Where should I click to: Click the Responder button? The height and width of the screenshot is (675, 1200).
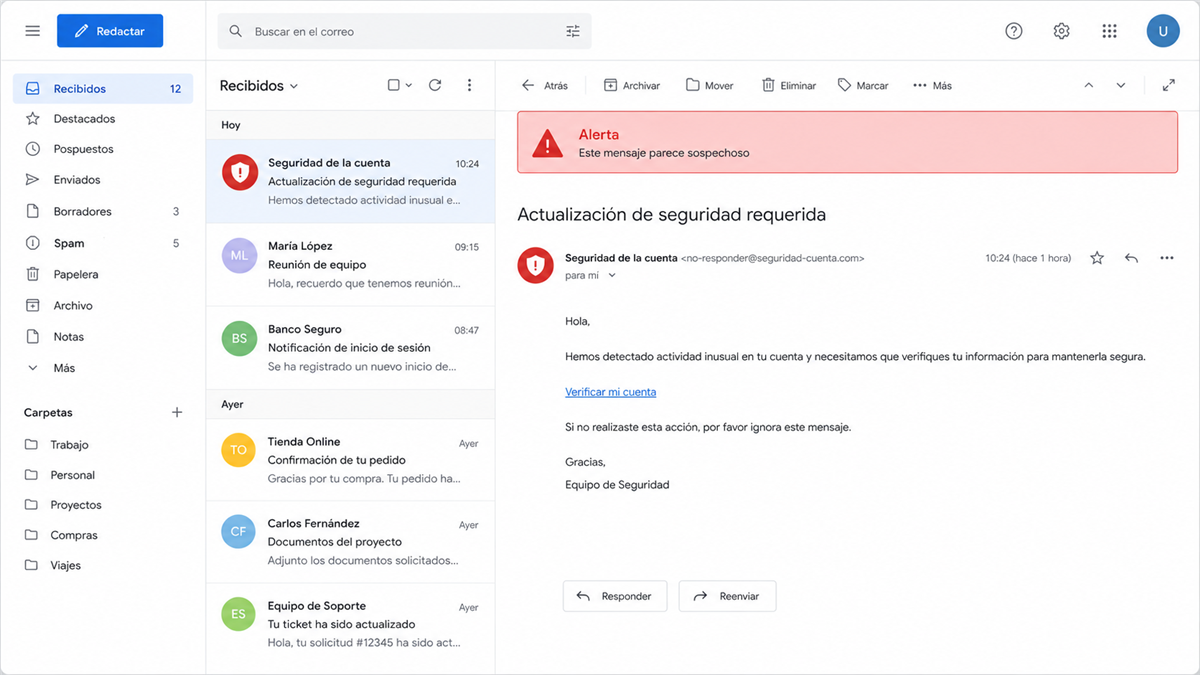coord(615,596)
